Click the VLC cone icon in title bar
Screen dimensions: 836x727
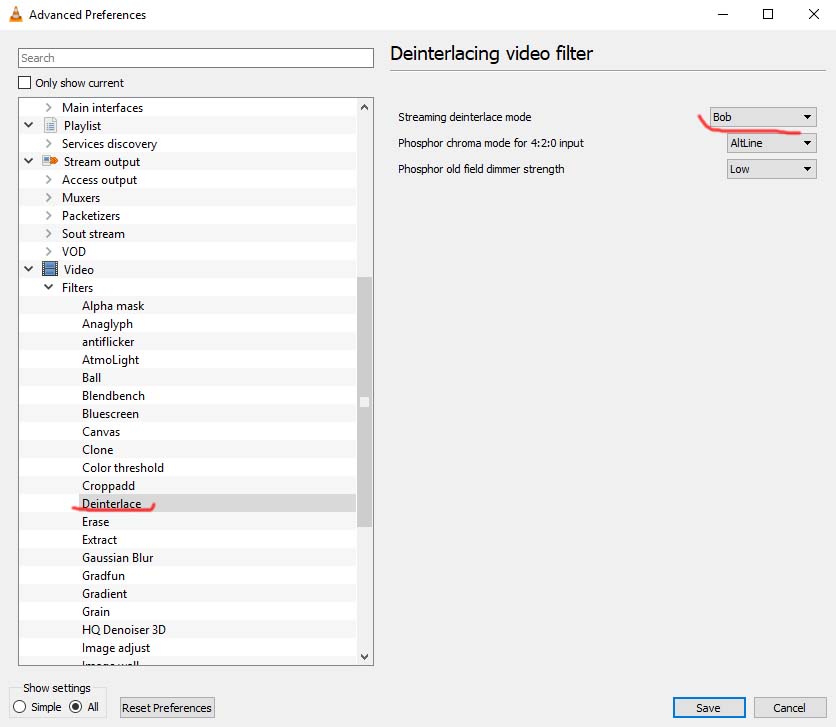coord(16,14)
